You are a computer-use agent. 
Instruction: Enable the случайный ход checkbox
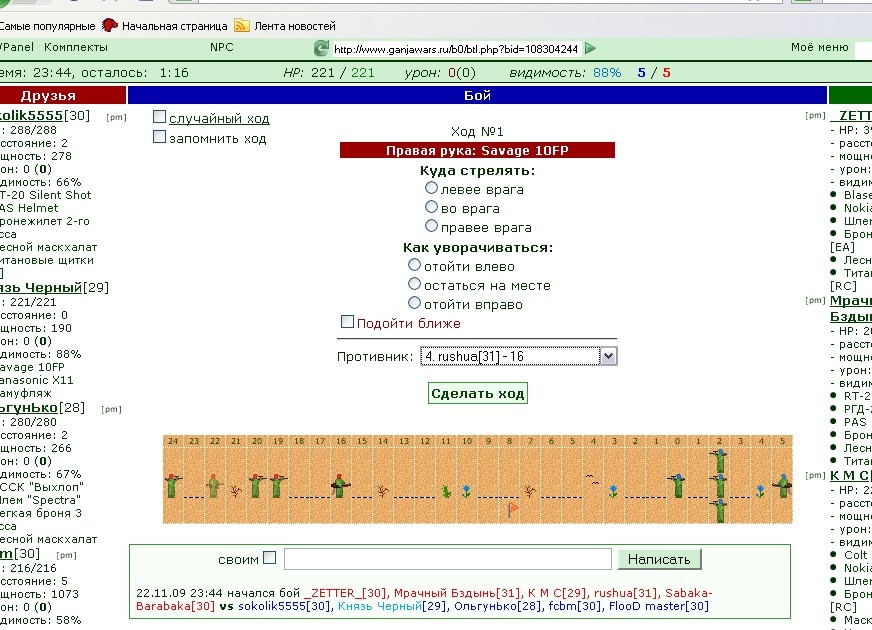[159, 117]
